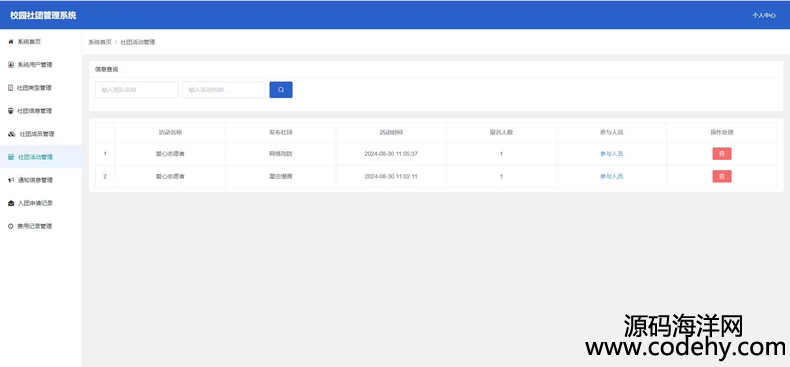The width and height of the screenshot is (790, 367).
Task: Click the 信息查询 panel heading
Action: pyautogui.click(x=107, y=69)
